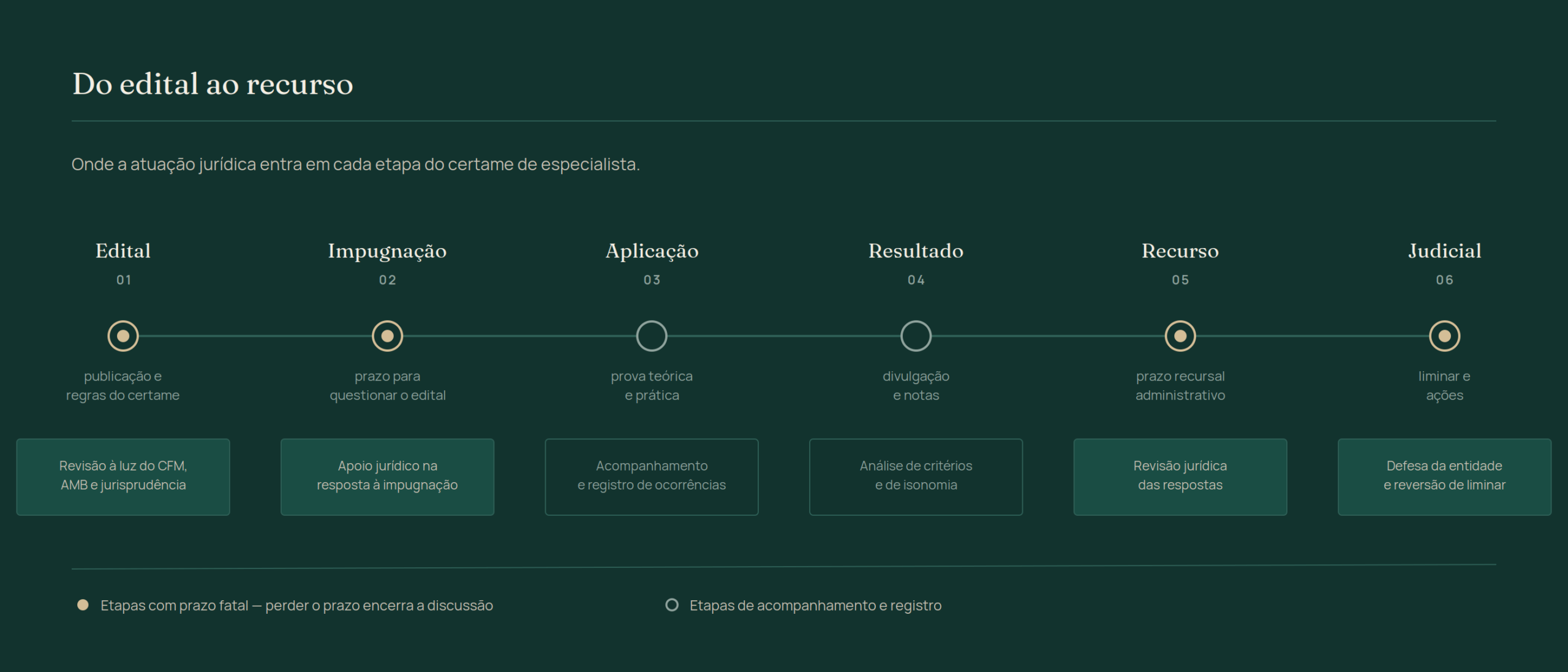1568x672 pixels.
Task: Click the 'Do edital ao recurso' heading
Action: [213, 84]
